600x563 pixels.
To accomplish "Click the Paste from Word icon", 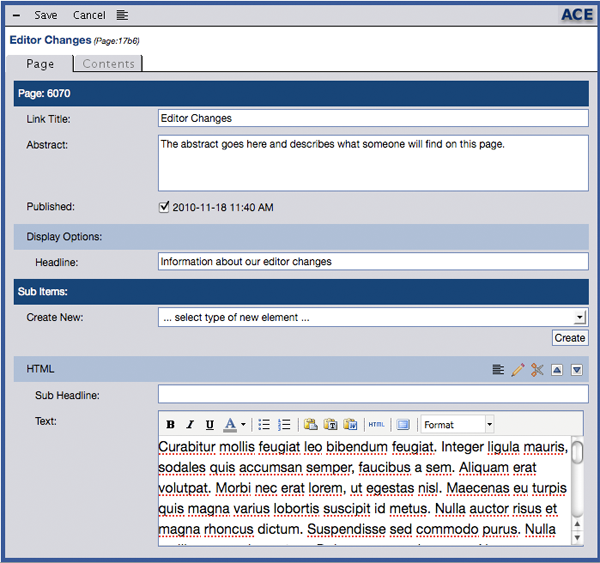I will [x=350, y=424].
